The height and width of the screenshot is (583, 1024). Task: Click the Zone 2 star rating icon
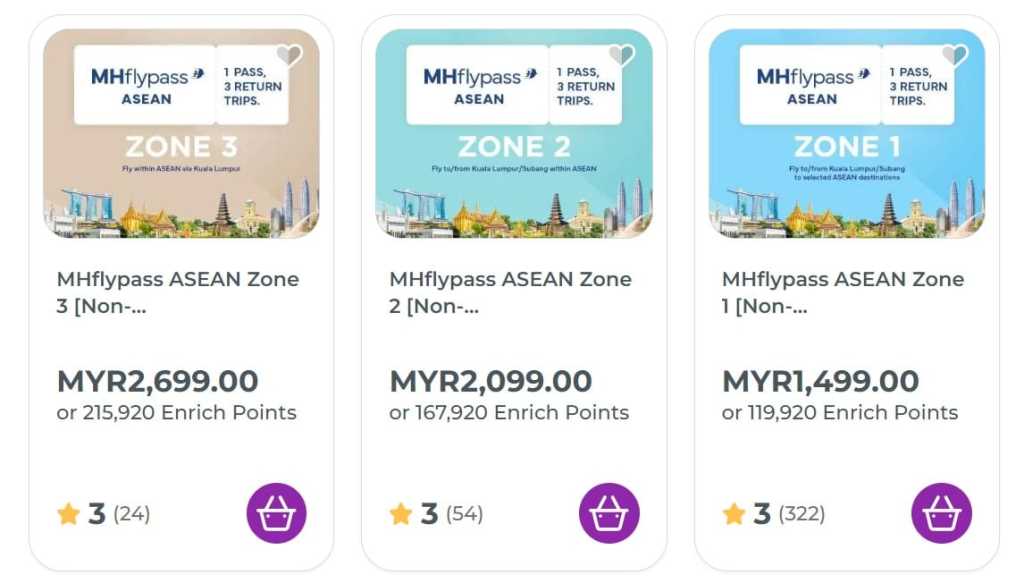tap(401, 514)
